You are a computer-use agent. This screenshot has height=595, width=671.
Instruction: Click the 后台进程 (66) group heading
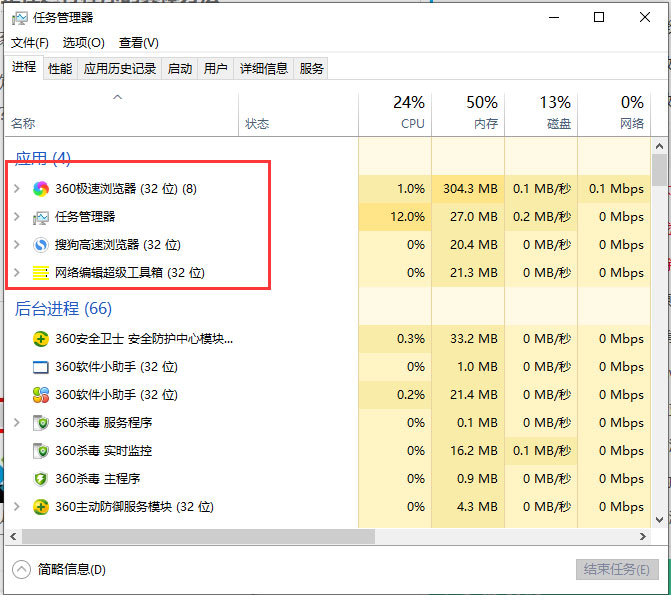point(63,309)
